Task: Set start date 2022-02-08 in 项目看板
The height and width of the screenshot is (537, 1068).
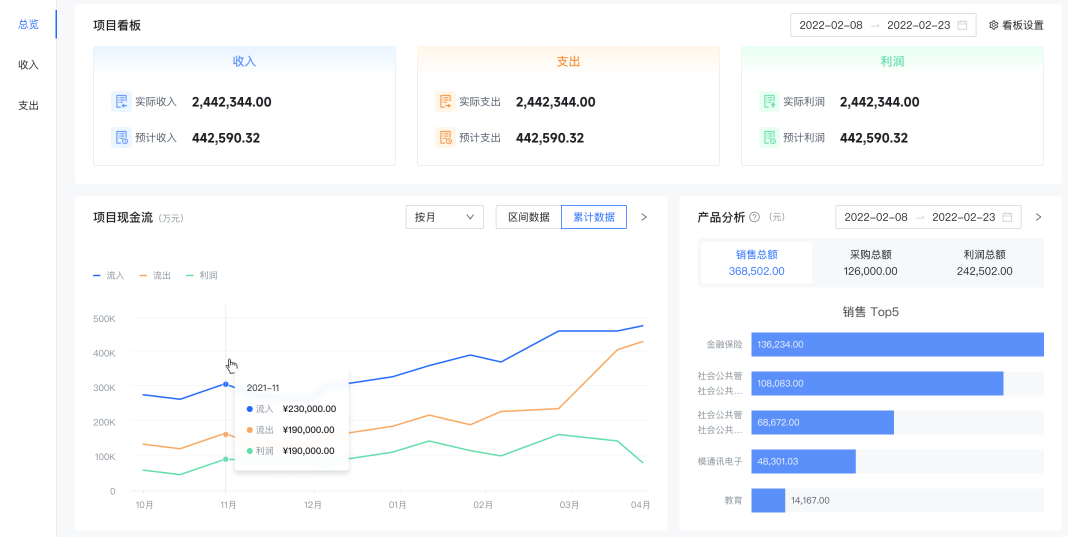Action: (831, 25)
